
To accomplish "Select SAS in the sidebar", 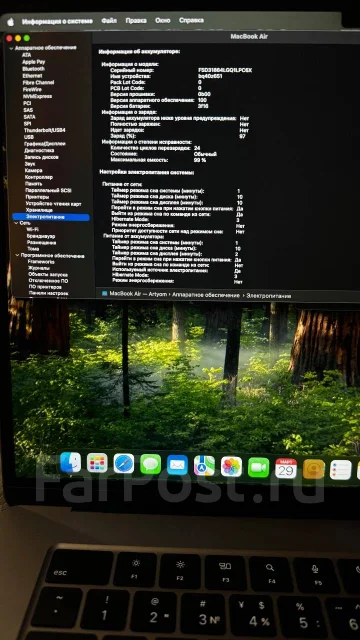I will [x=28, y=110].
